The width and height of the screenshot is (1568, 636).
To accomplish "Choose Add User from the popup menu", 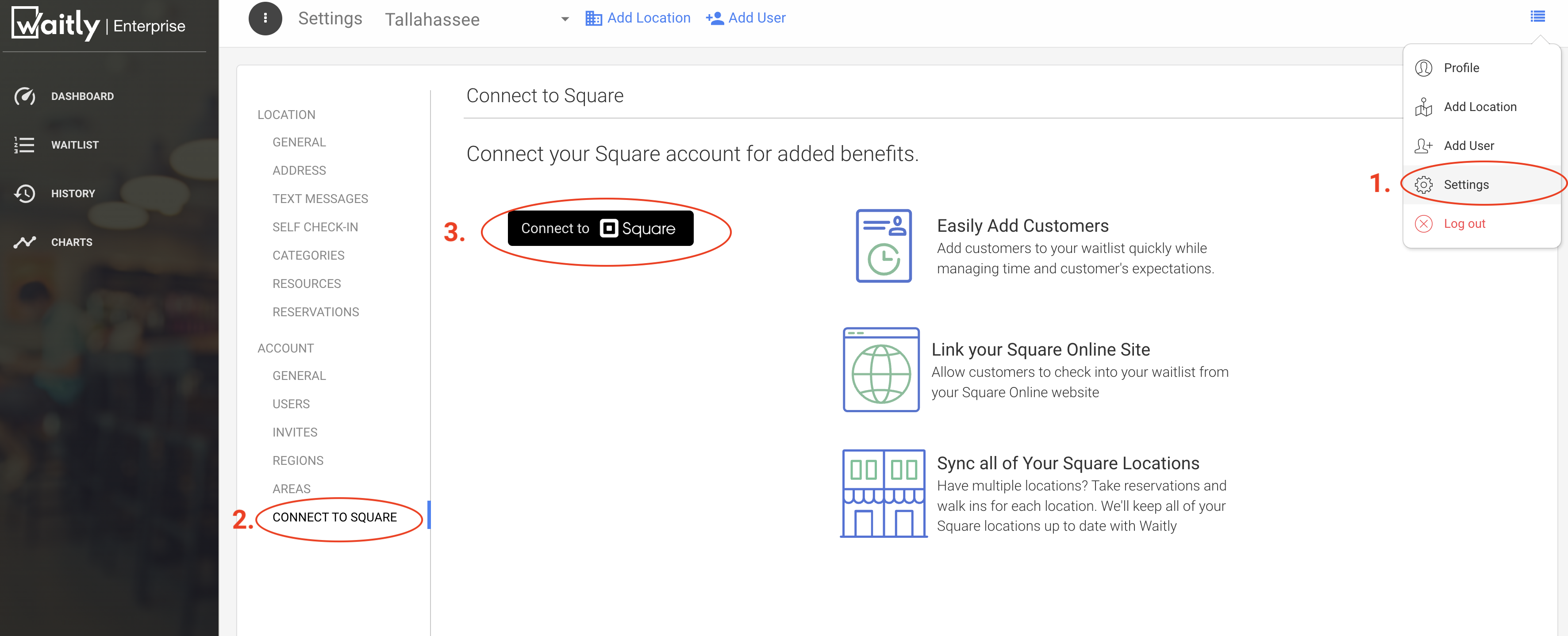I will pyautogui.click(x=1468, y=146).
